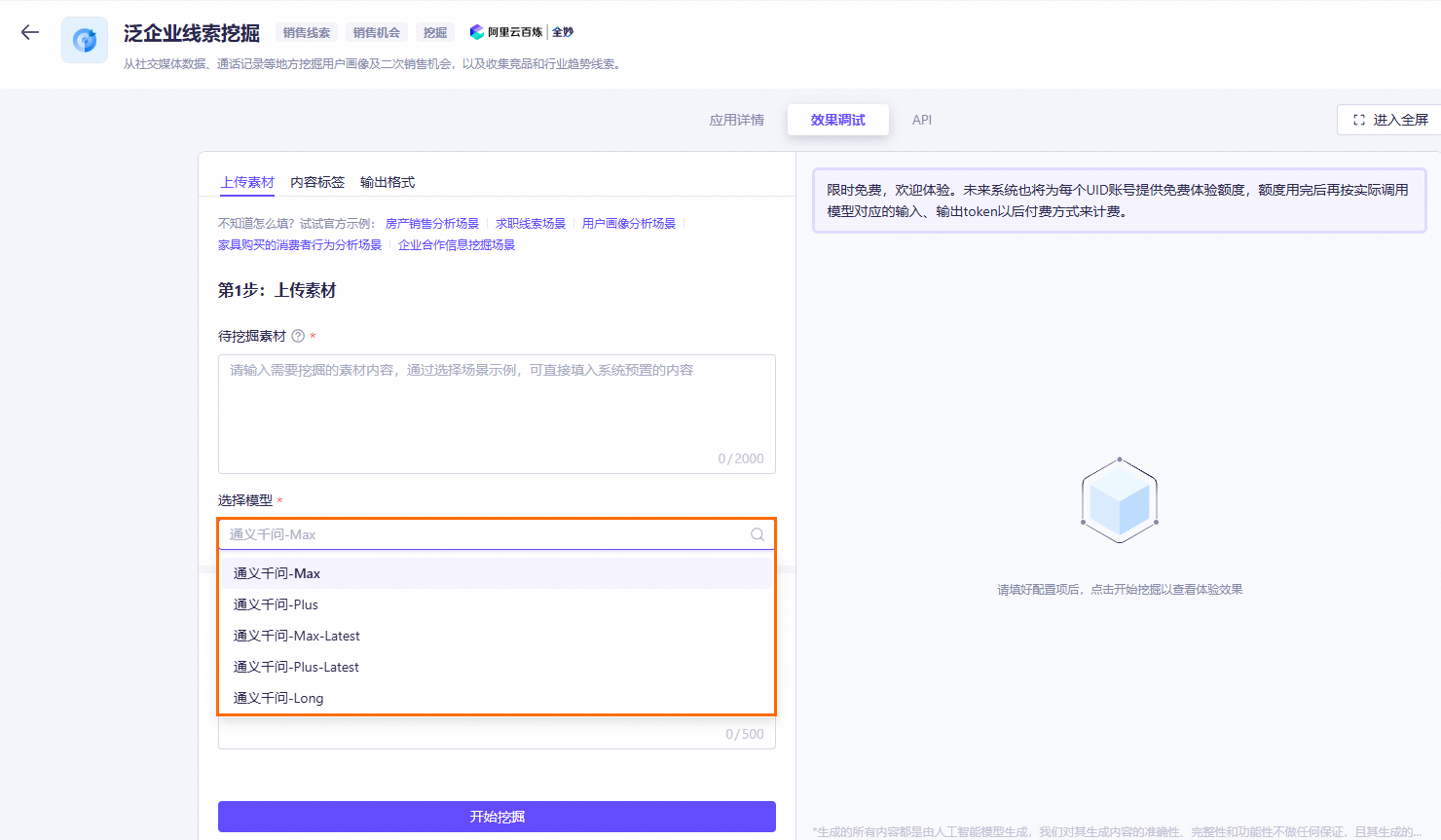Screen dimensions: 1441x840
Task: Click the 阿里云百炼 logo icon
Action: [477, 32]
